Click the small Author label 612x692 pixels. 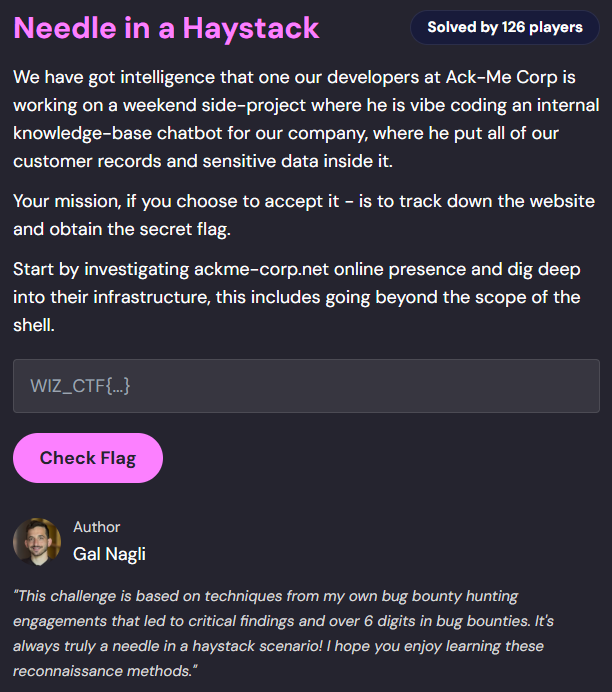pos(96,527)
